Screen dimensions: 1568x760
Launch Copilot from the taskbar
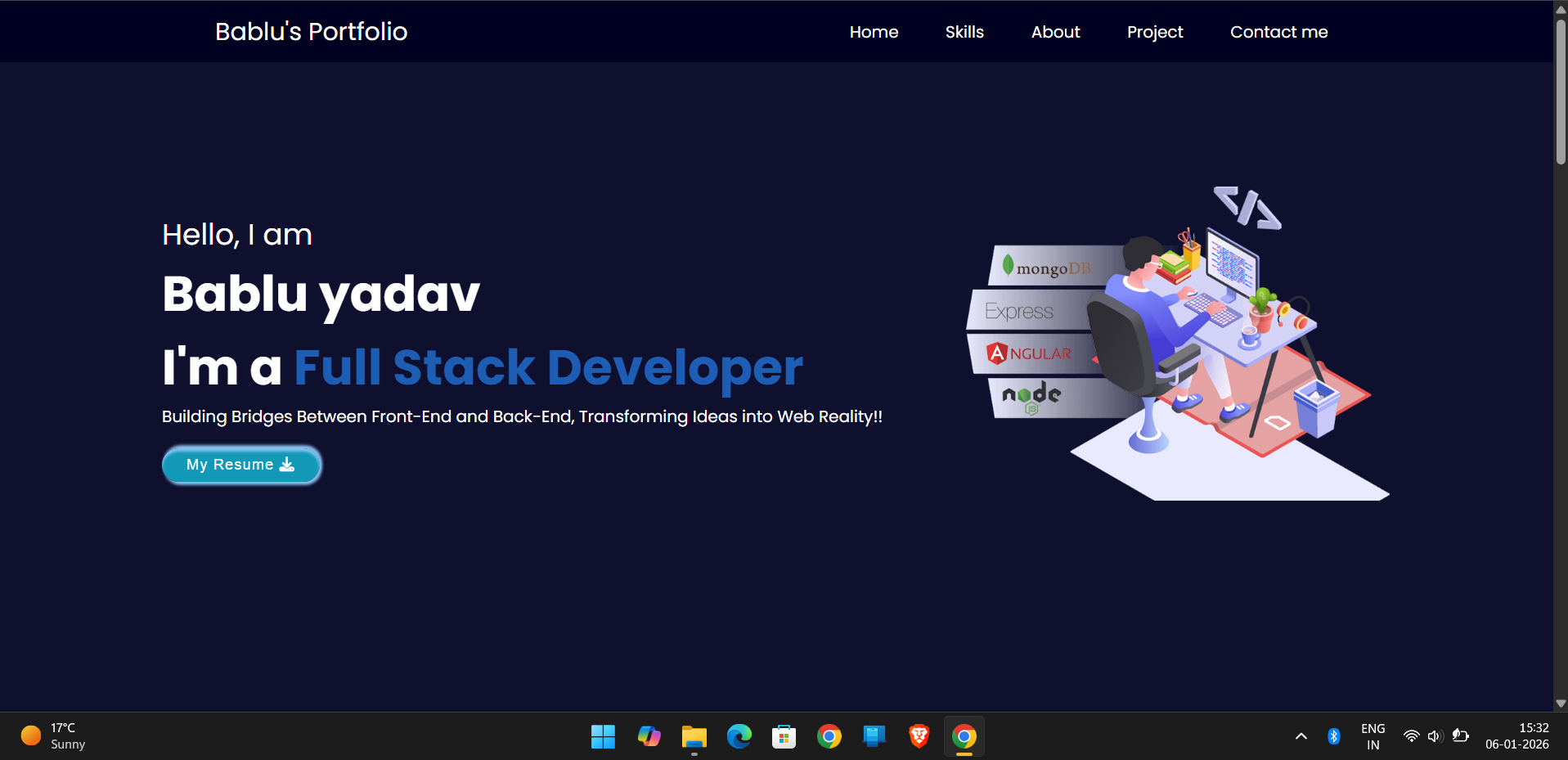pos(649,737)
